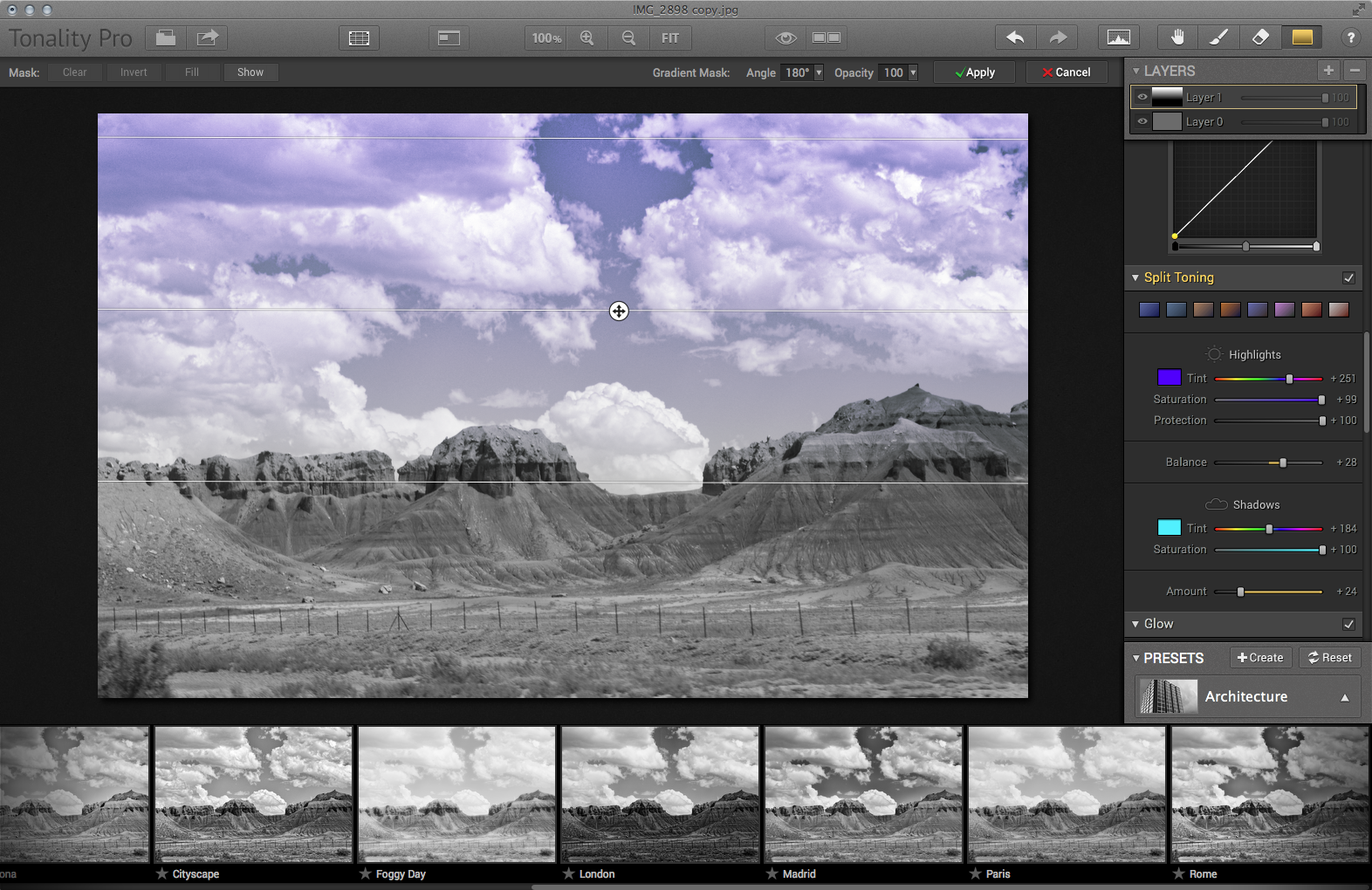
Task: Reset presets with Reset button
Action: 1329,658
